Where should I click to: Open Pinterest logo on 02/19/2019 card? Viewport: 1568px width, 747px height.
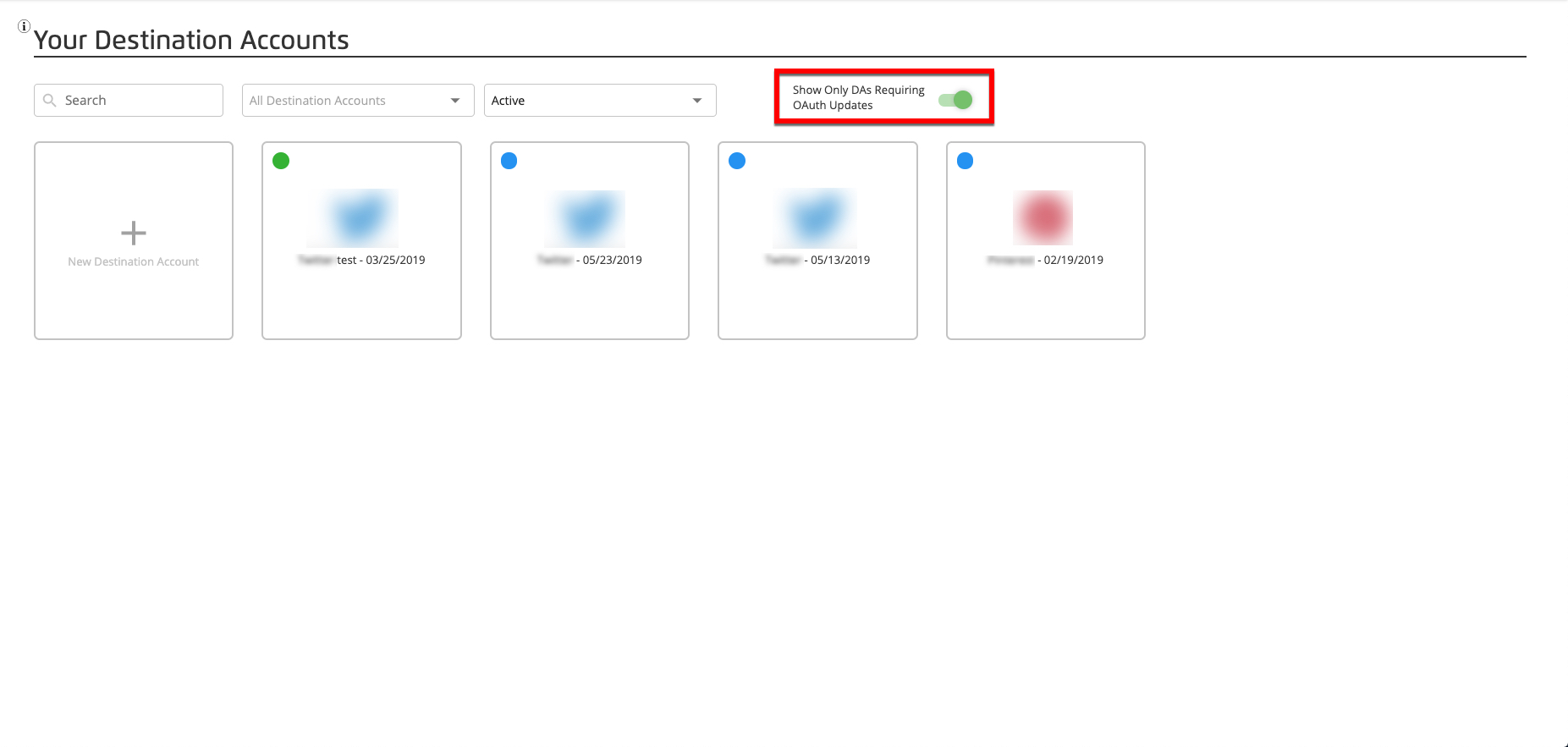tap(1043, 217)
